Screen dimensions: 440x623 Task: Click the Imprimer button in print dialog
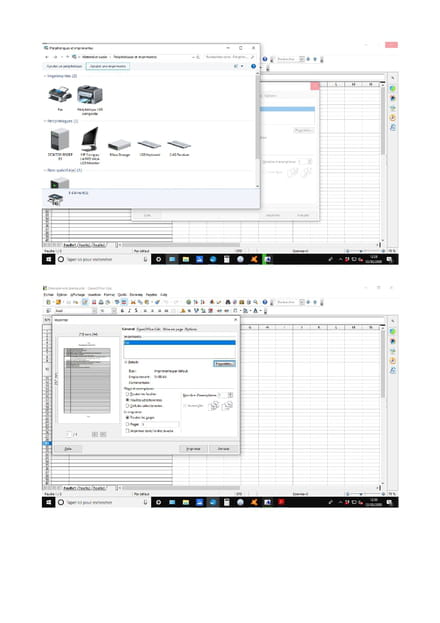coord(194,449)
